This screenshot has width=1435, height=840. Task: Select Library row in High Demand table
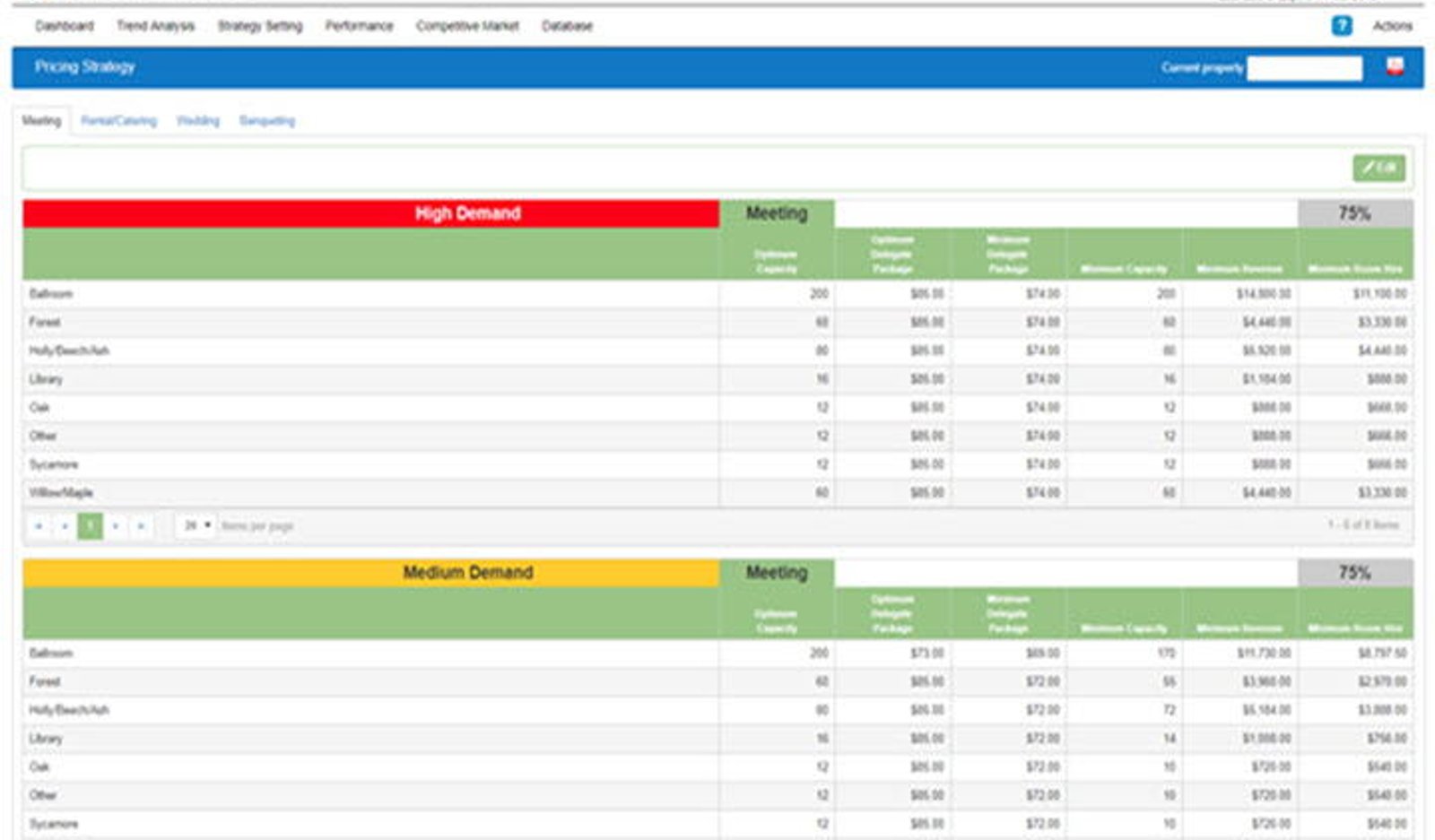tap(717, 379)
